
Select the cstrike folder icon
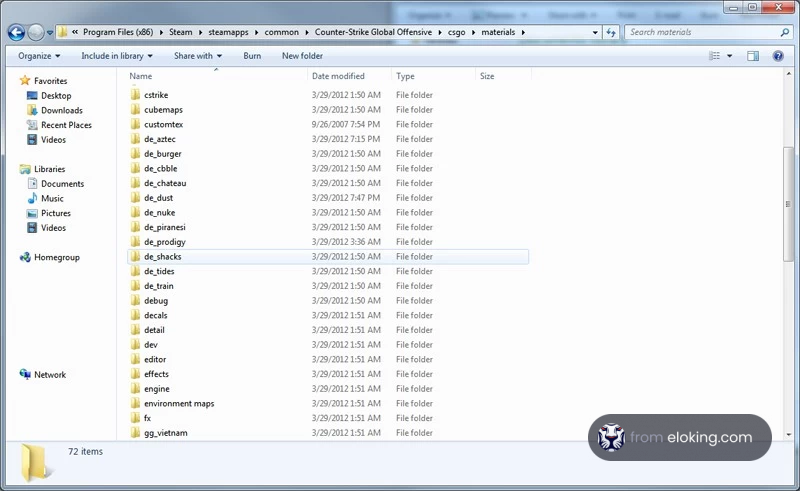click(x=135, y=95)
